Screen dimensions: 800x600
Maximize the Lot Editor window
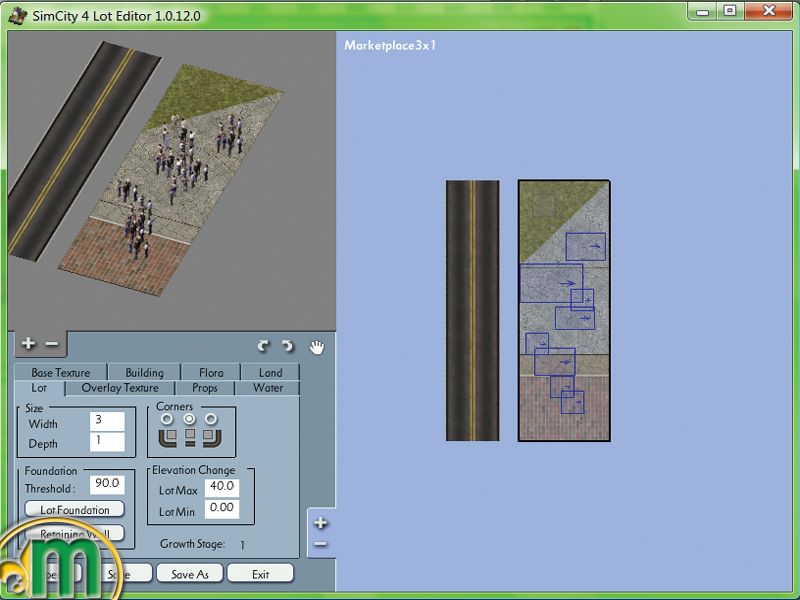tap(730, 11)
